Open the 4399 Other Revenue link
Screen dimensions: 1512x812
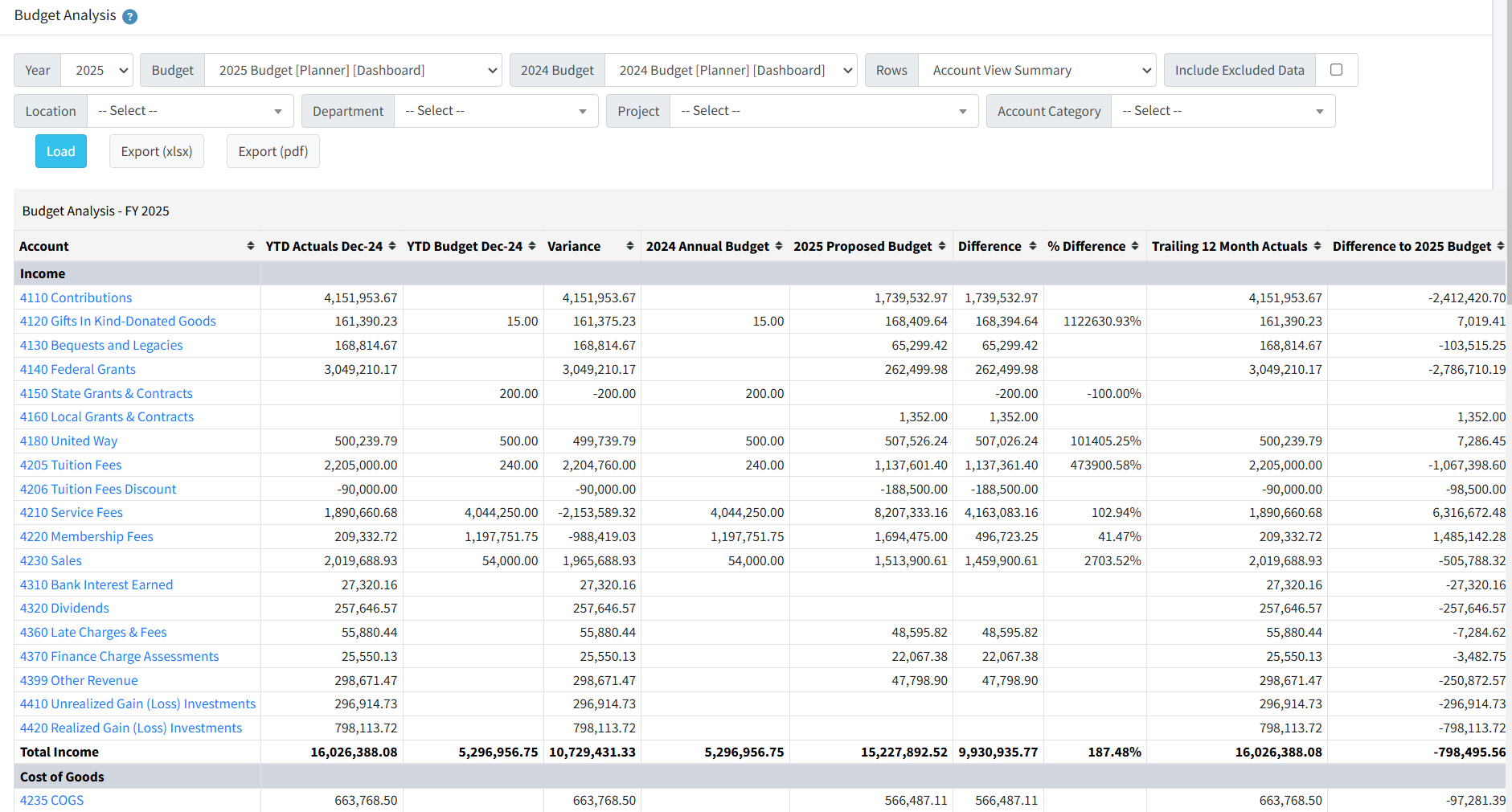coord(79,680)
